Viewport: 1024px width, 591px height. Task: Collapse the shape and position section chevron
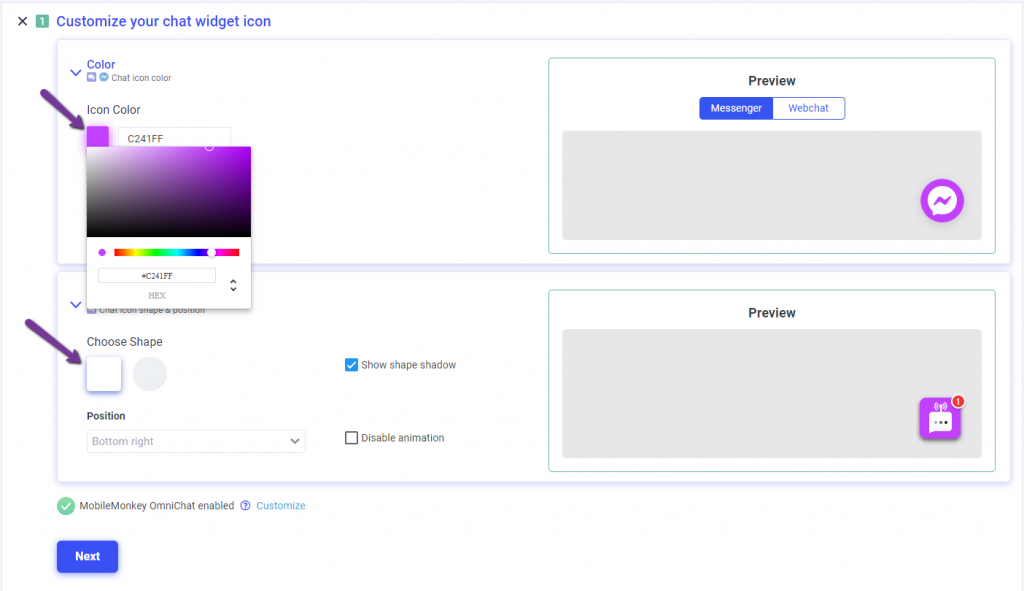(76, 304)
